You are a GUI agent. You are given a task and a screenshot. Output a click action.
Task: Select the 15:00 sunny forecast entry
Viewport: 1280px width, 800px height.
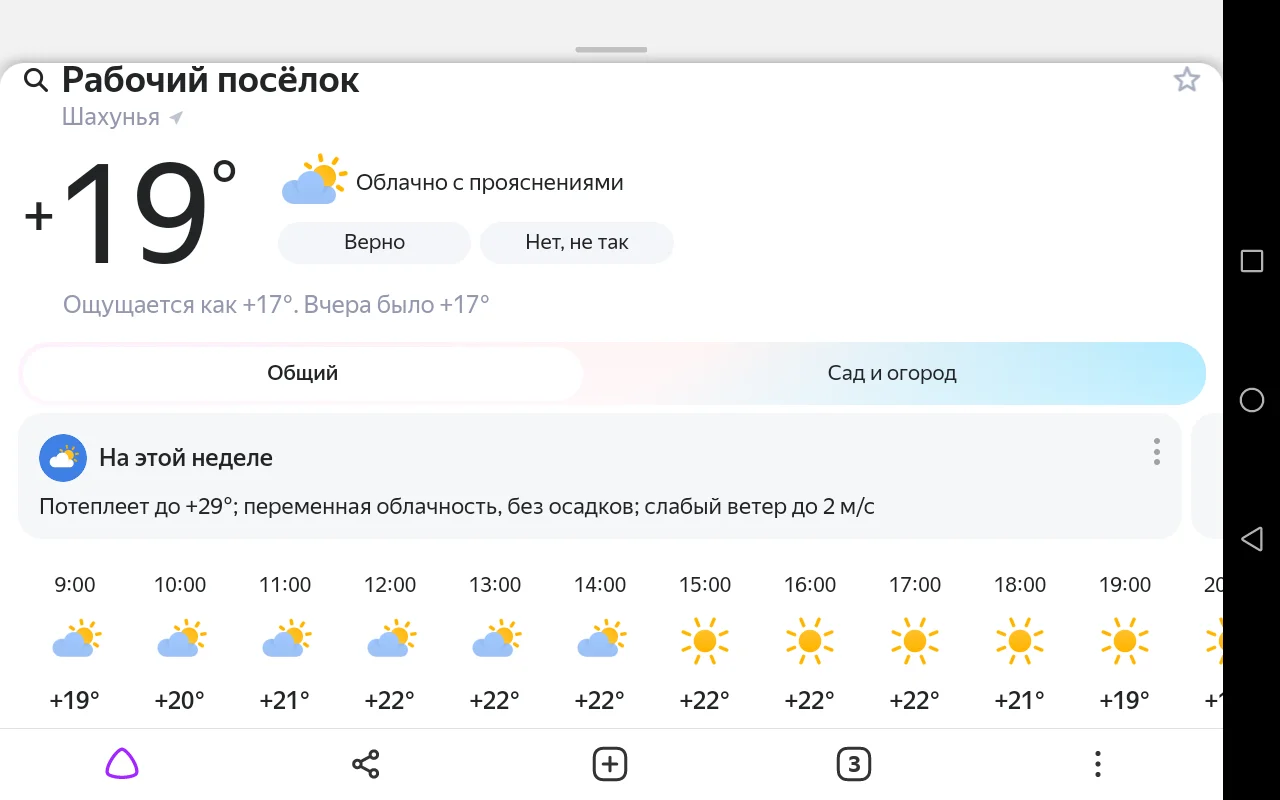click(705, 641)
